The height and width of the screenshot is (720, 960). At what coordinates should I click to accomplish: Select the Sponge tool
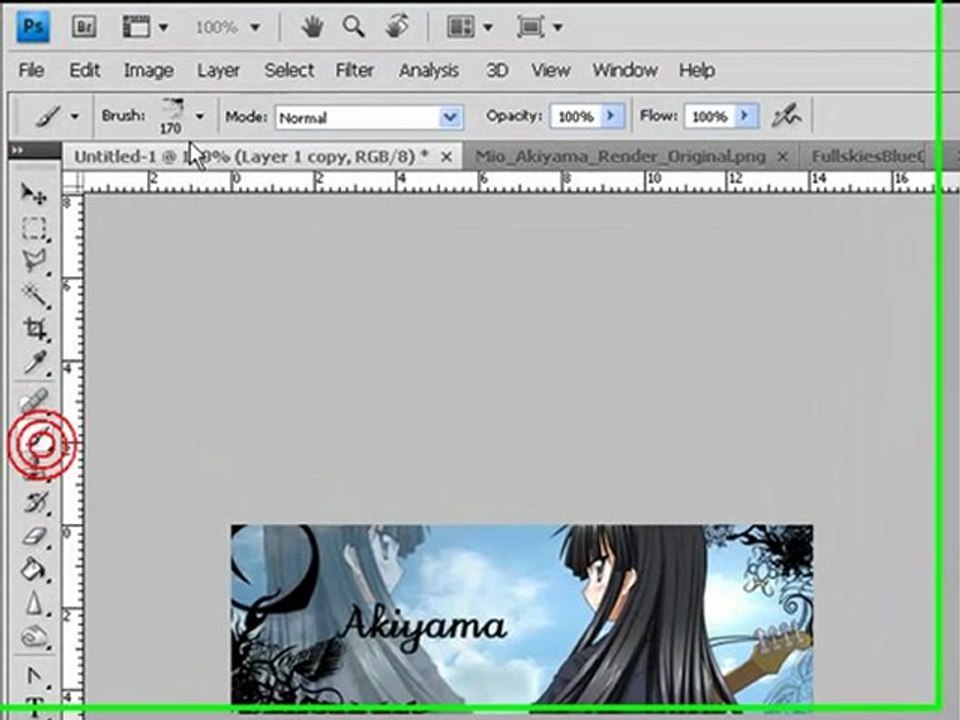pyautogui.click(x=34, y=637)
